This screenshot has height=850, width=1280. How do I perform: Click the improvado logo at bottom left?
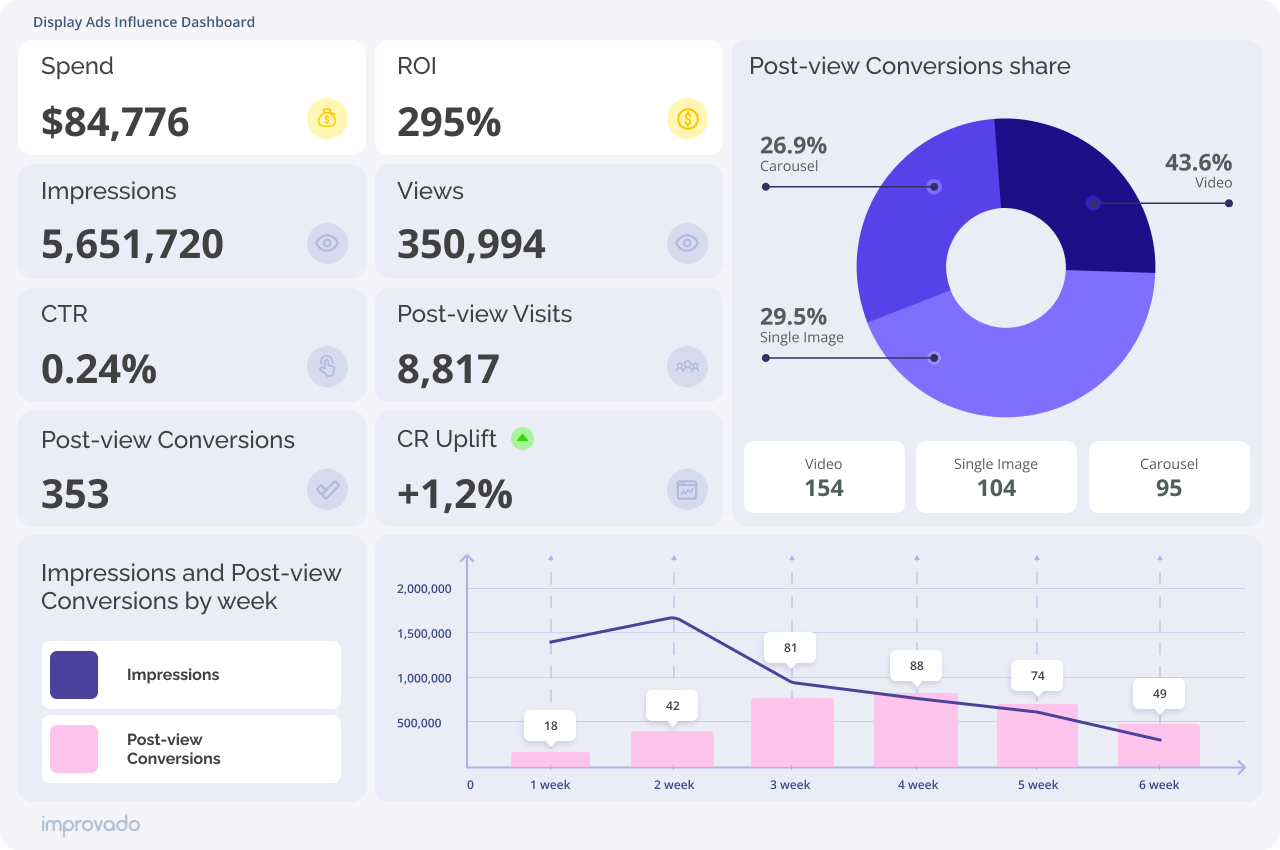(x=88, y=824)
